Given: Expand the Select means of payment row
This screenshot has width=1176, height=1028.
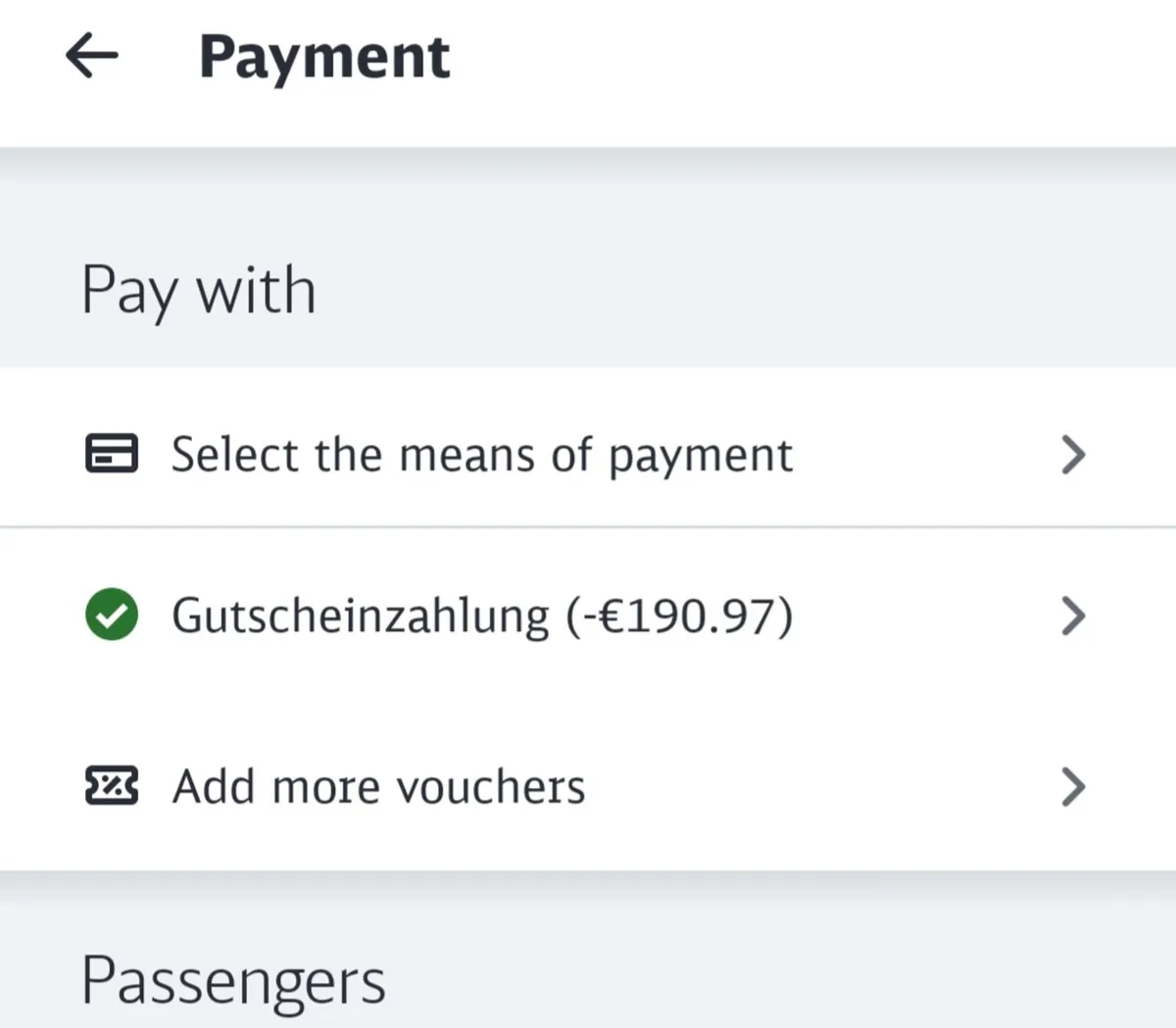Looking at the screenshot, I should (1074, 455).
